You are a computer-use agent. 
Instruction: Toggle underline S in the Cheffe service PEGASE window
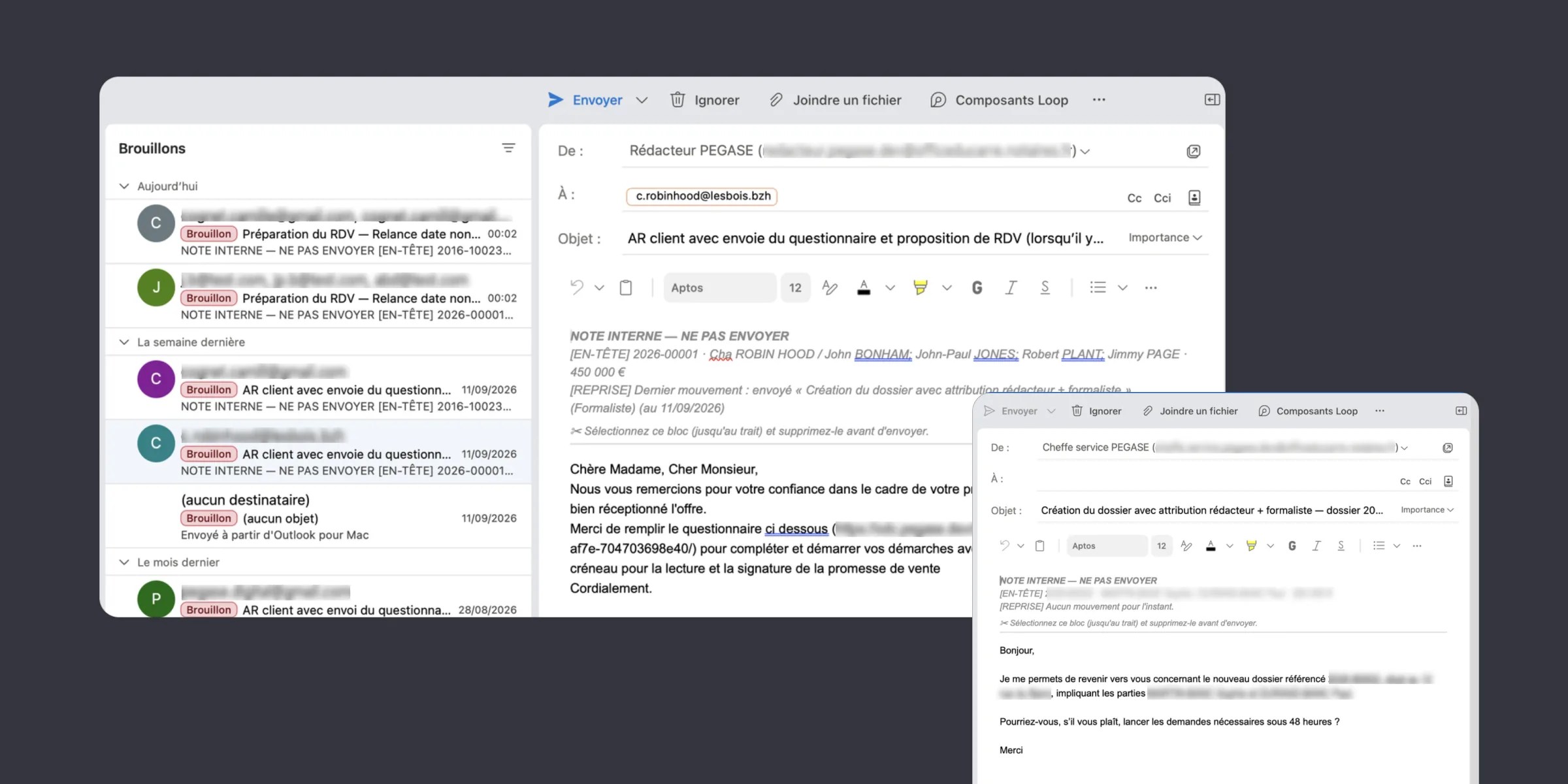click(x=1341, y=546)
